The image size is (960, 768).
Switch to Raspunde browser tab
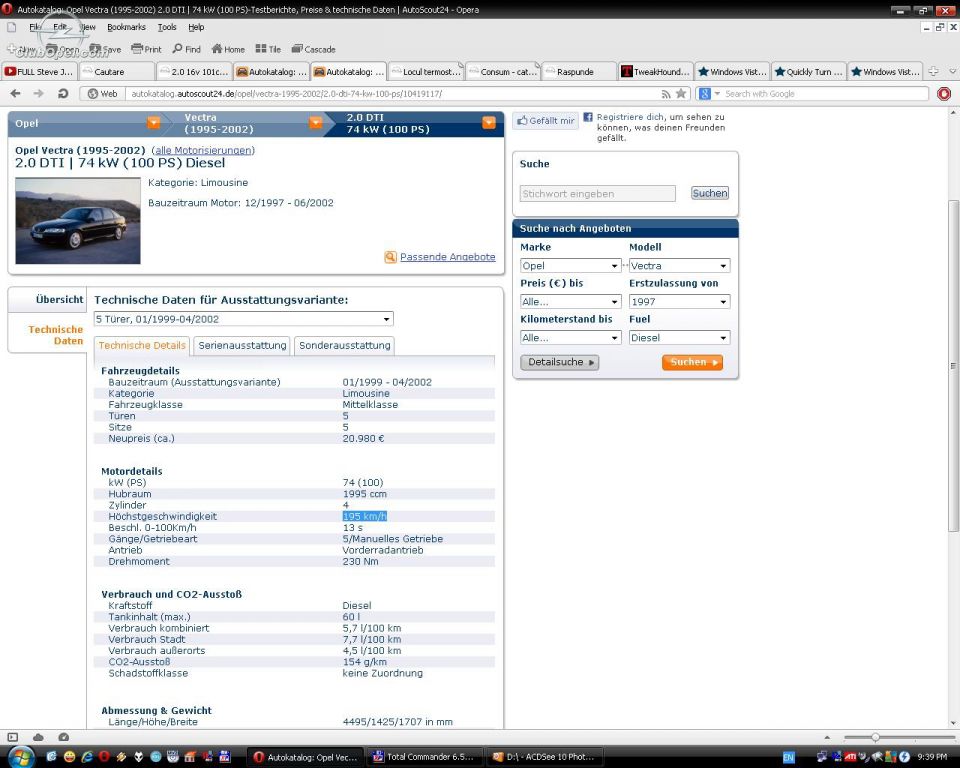(579, 72)
